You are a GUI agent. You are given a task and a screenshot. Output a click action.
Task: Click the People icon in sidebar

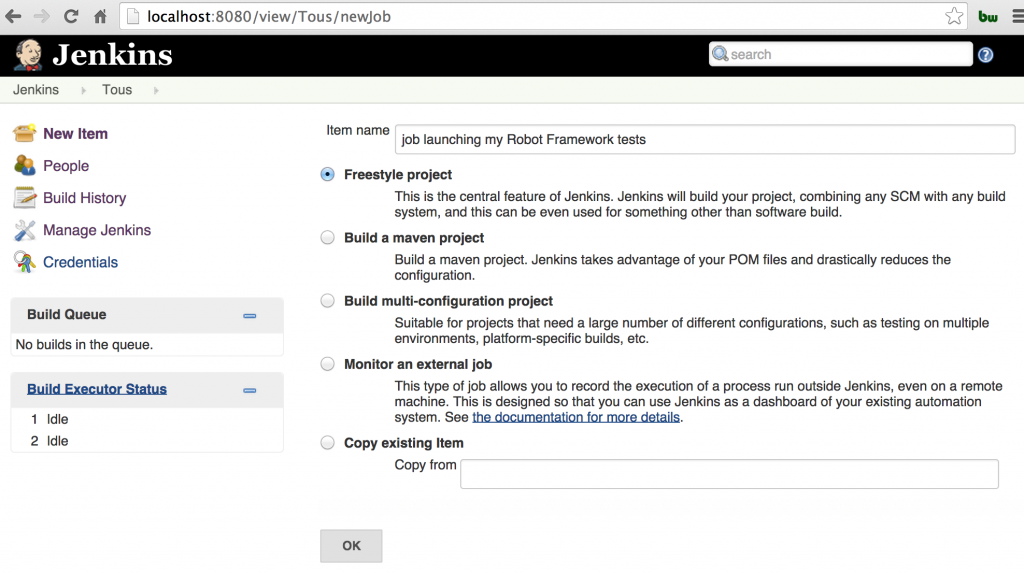[x=25, y=165]
